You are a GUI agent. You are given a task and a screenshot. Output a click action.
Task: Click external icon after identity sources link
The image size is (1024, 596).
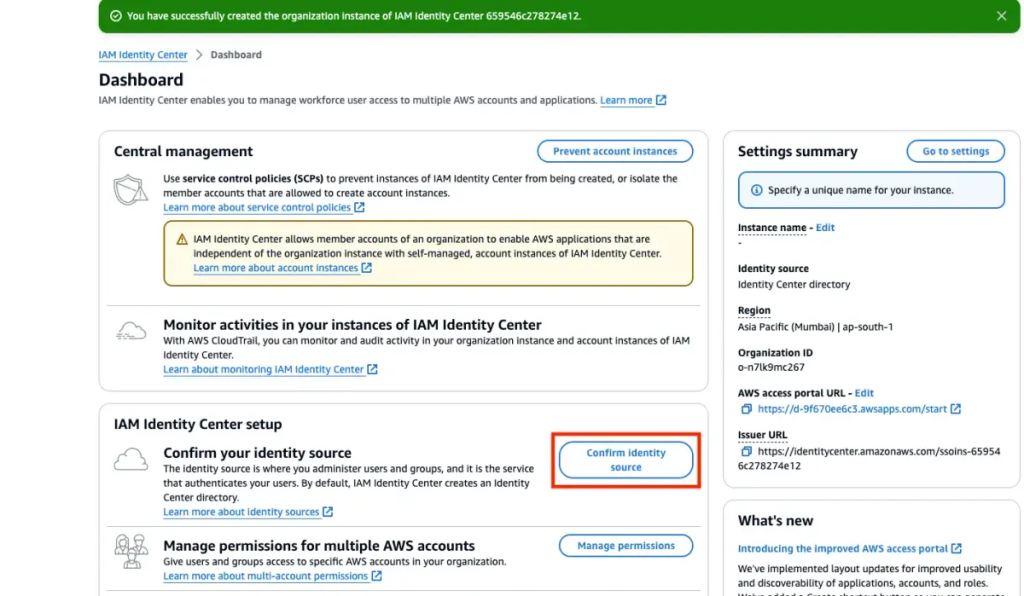point(328,512)
